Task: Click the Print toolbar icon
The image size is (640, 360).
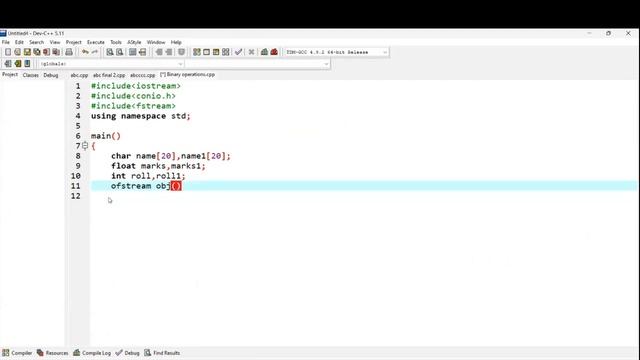Action: [69, 52]
